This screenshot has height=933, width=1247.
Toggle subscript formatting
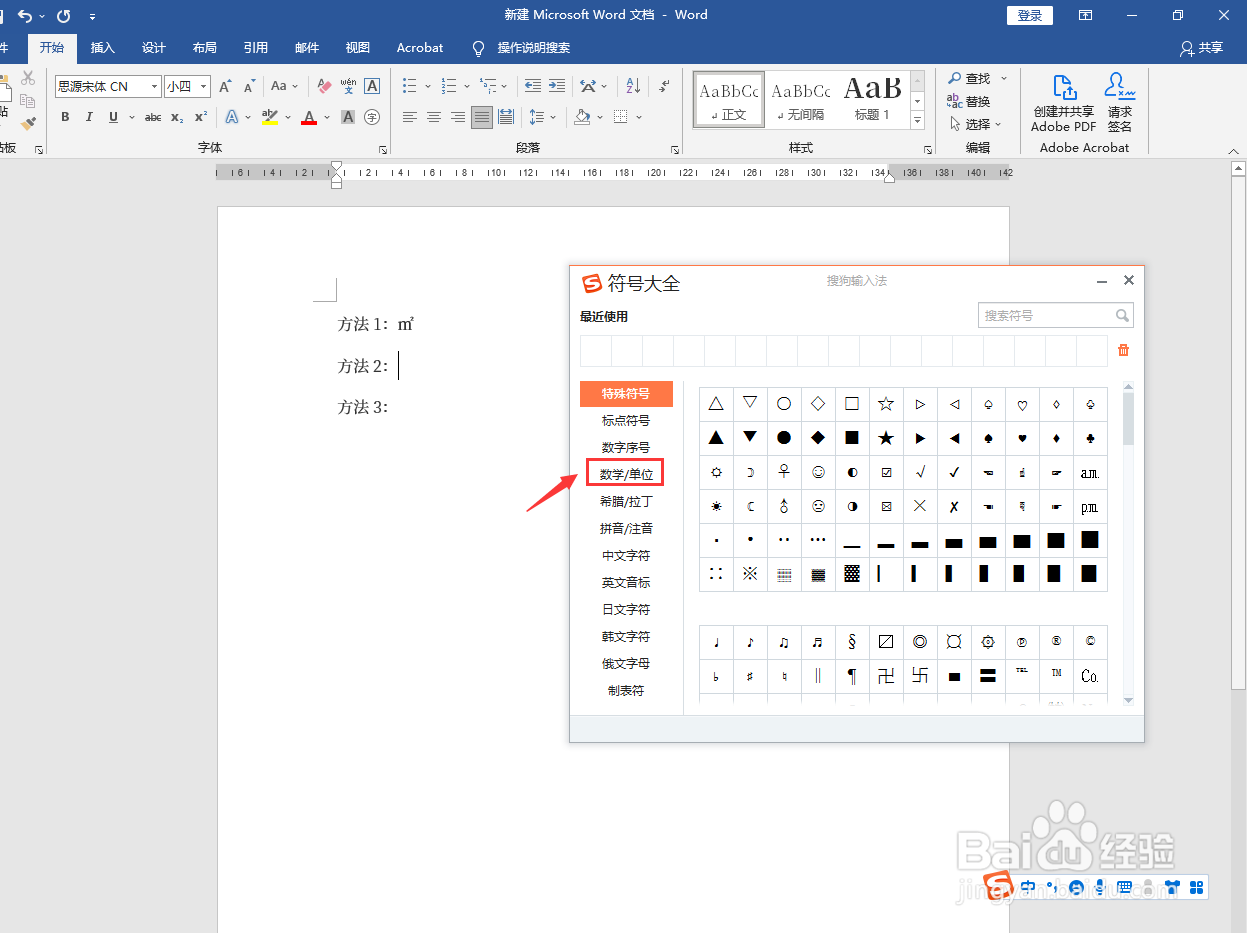tap(177, 117)
